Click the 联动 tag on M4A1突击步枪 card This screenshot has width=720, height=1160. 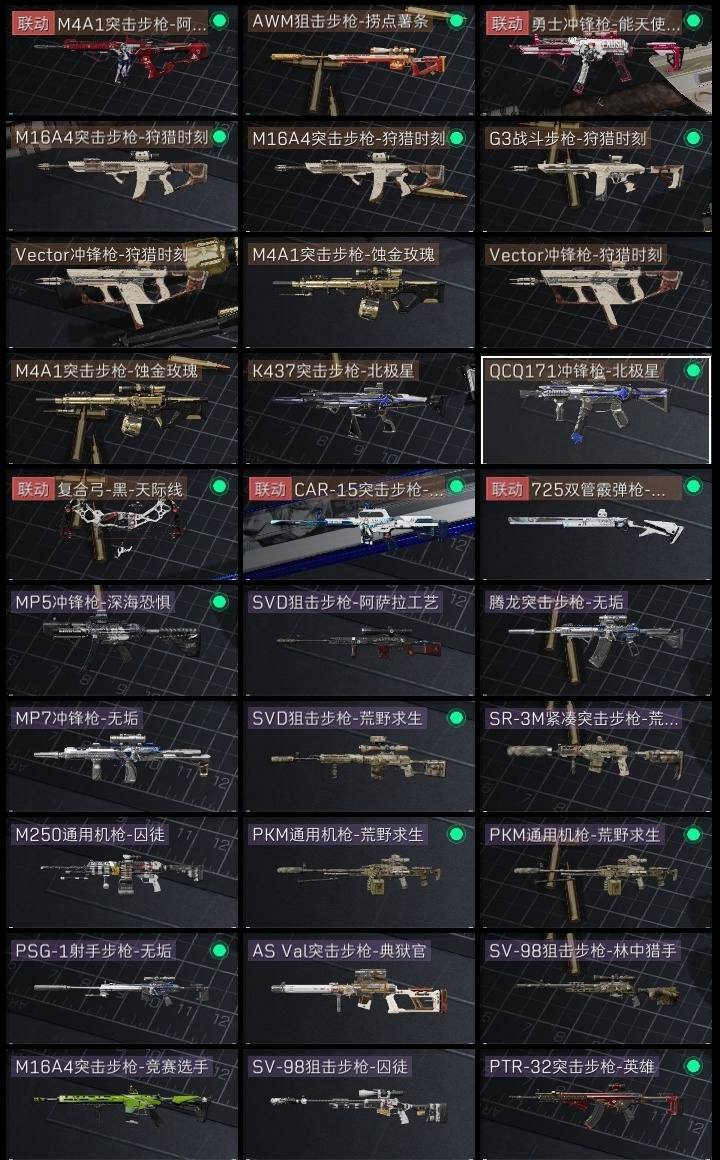click(x=33, y=23)
